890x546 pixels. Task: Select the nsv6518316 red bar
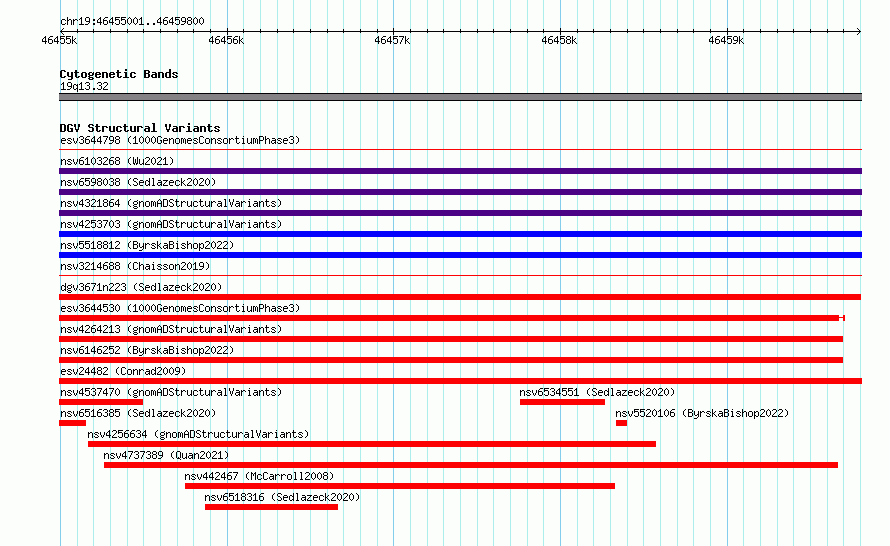[x=271, y=507]
